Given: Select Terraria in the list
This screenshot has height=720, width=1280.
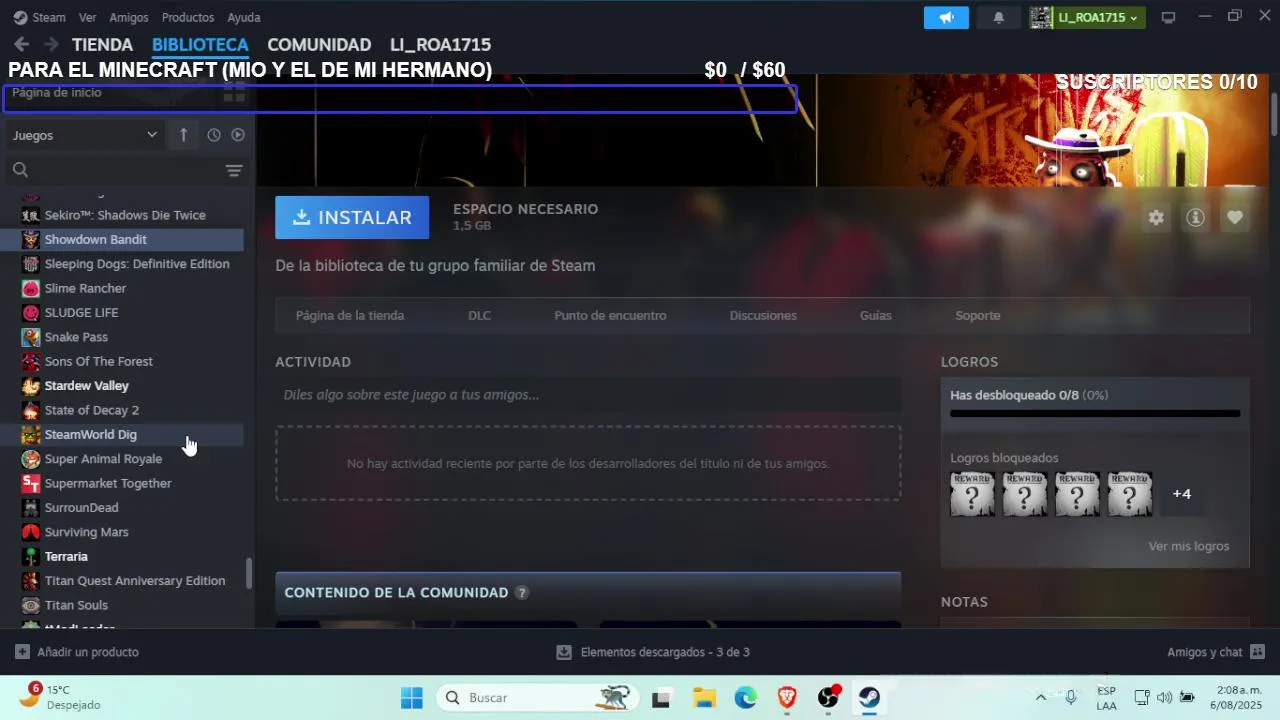Looking at the screenshot, I should click(x=66, y=556).
